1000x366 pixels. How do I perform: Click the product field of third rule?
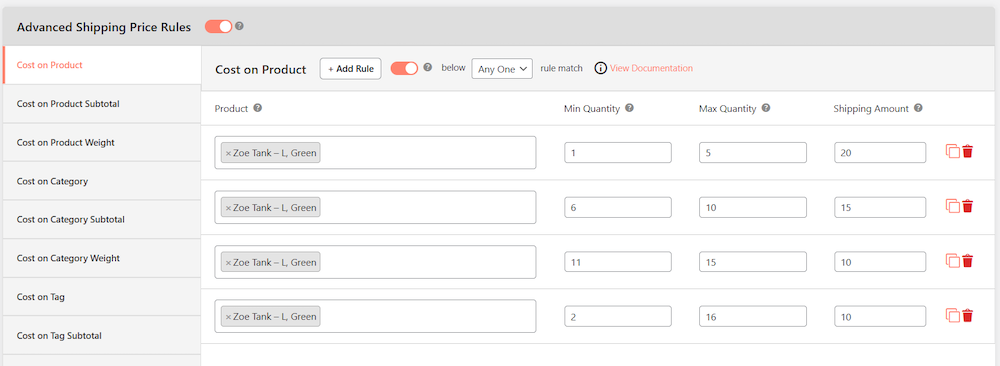376,262
